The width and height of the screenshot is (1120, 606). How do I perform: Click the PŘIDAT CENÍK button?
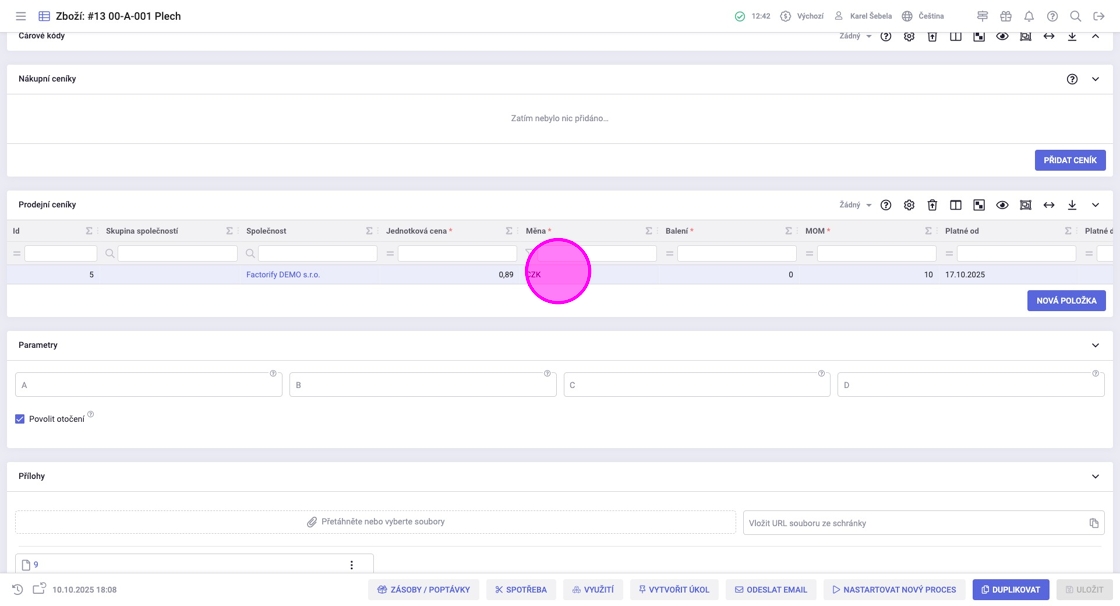1069,160
